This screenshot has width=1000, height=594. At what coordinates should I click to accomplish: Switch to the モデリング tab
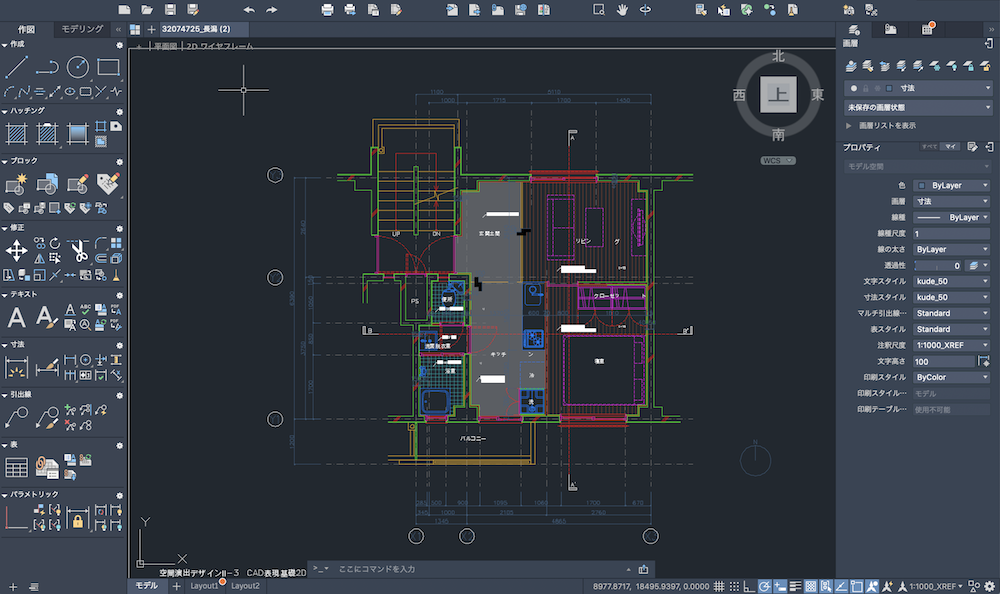[82, 29]
